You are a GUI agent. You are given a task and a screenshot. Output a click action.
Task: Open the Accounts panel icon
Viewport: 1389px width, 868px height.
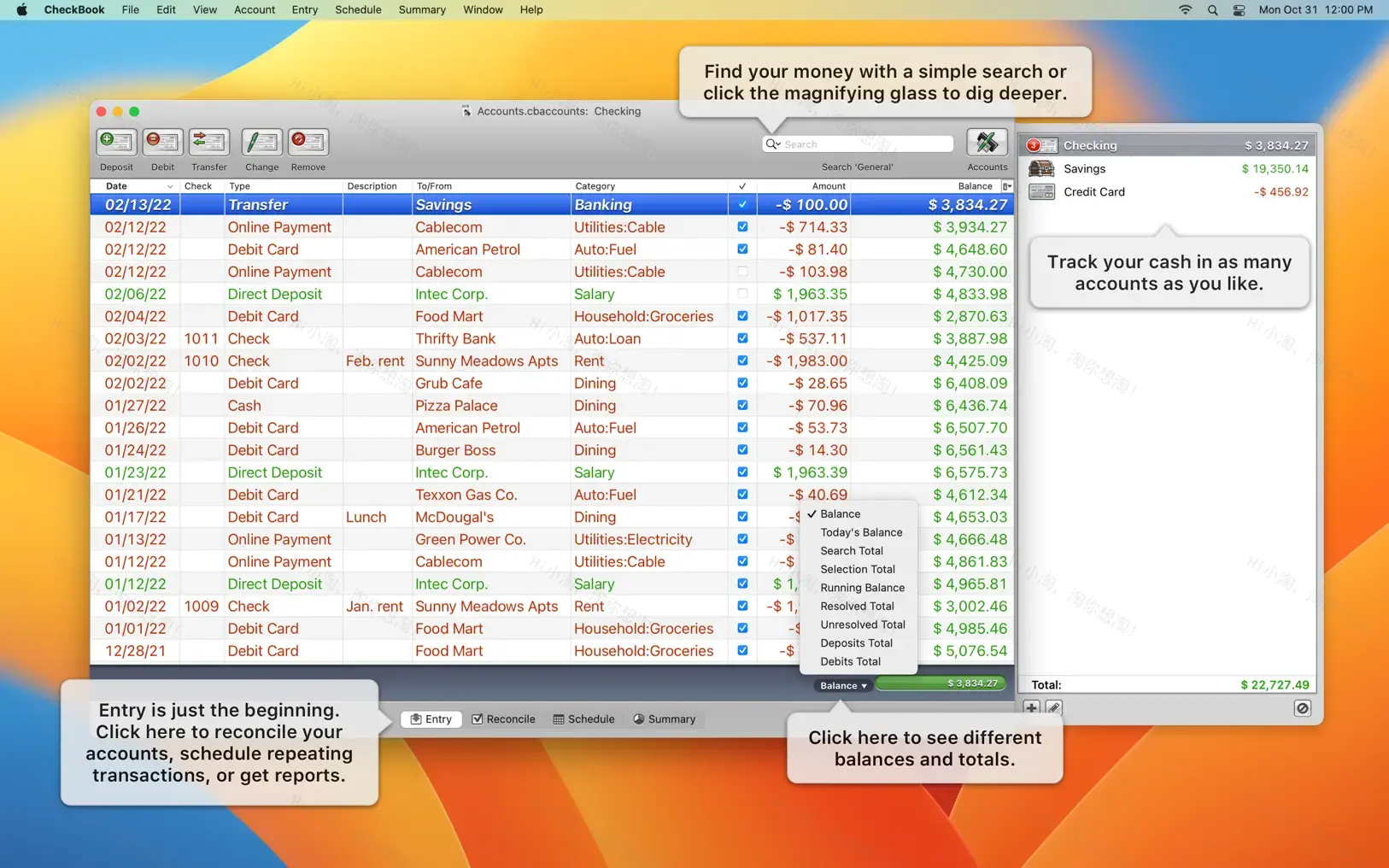coord(987,143)
